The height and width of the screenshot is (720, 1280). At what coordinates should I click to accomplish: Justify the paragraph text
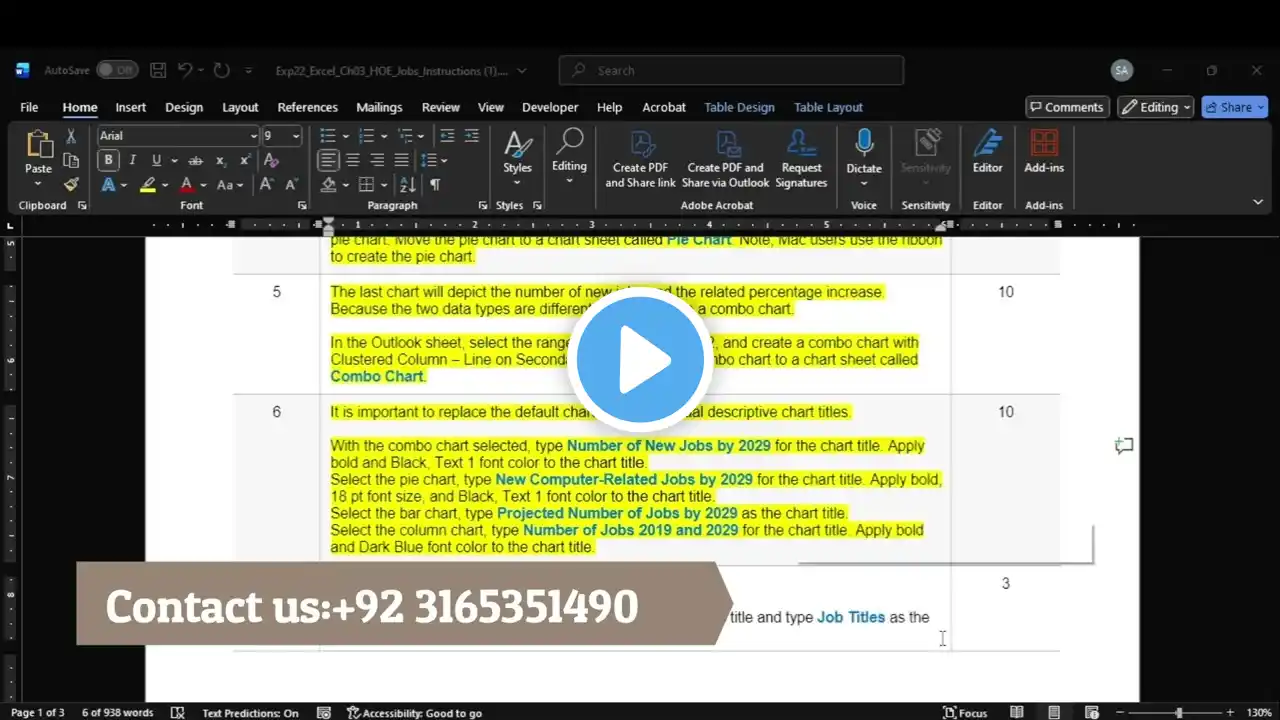[x=401, y=160]
